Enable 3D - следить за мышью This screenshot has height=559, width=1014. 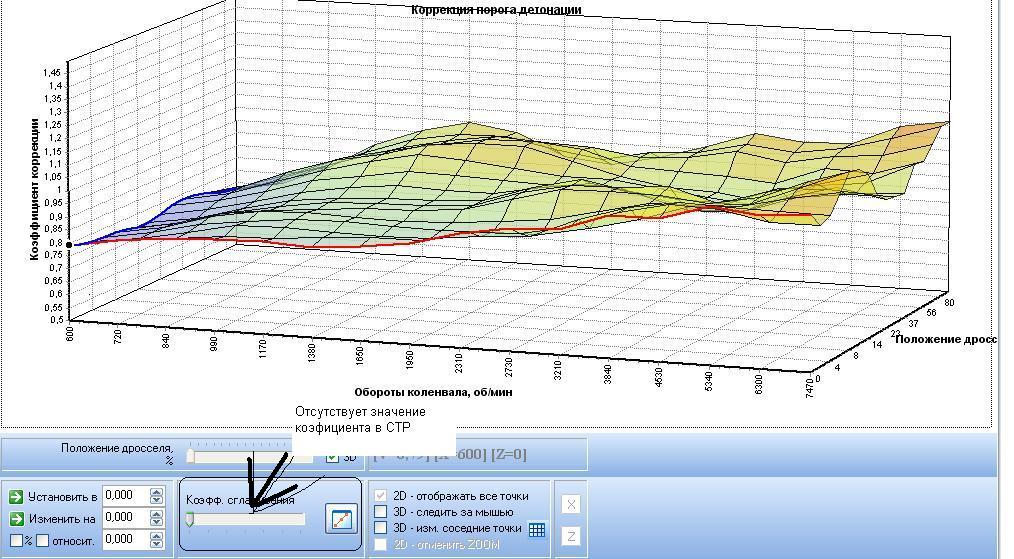point(381,512)
